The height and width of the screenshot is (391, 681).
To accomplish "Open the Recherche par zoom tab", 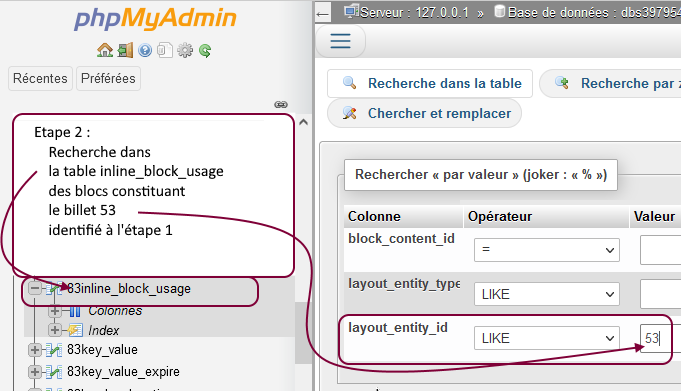I will coord(610,83).
